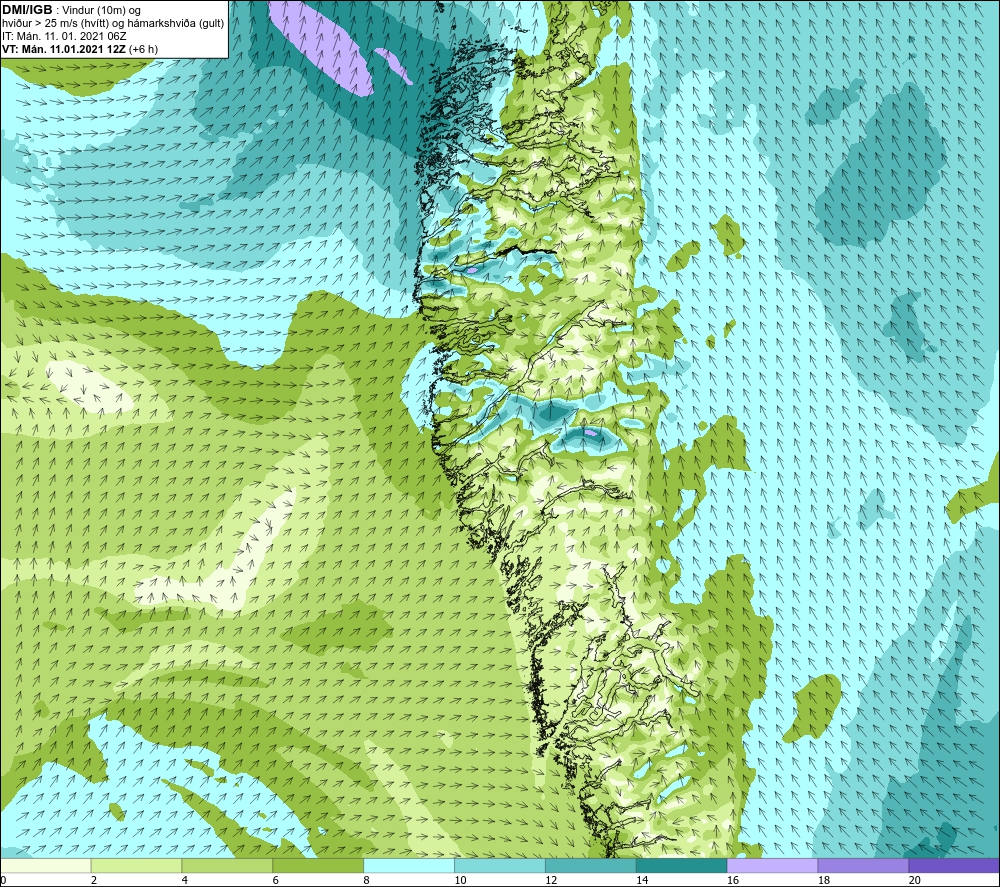This screenshot has width=1000, height=887.
Task: Click the 18–20 m/s violet swatch
Action: click(x=863, y=865)
